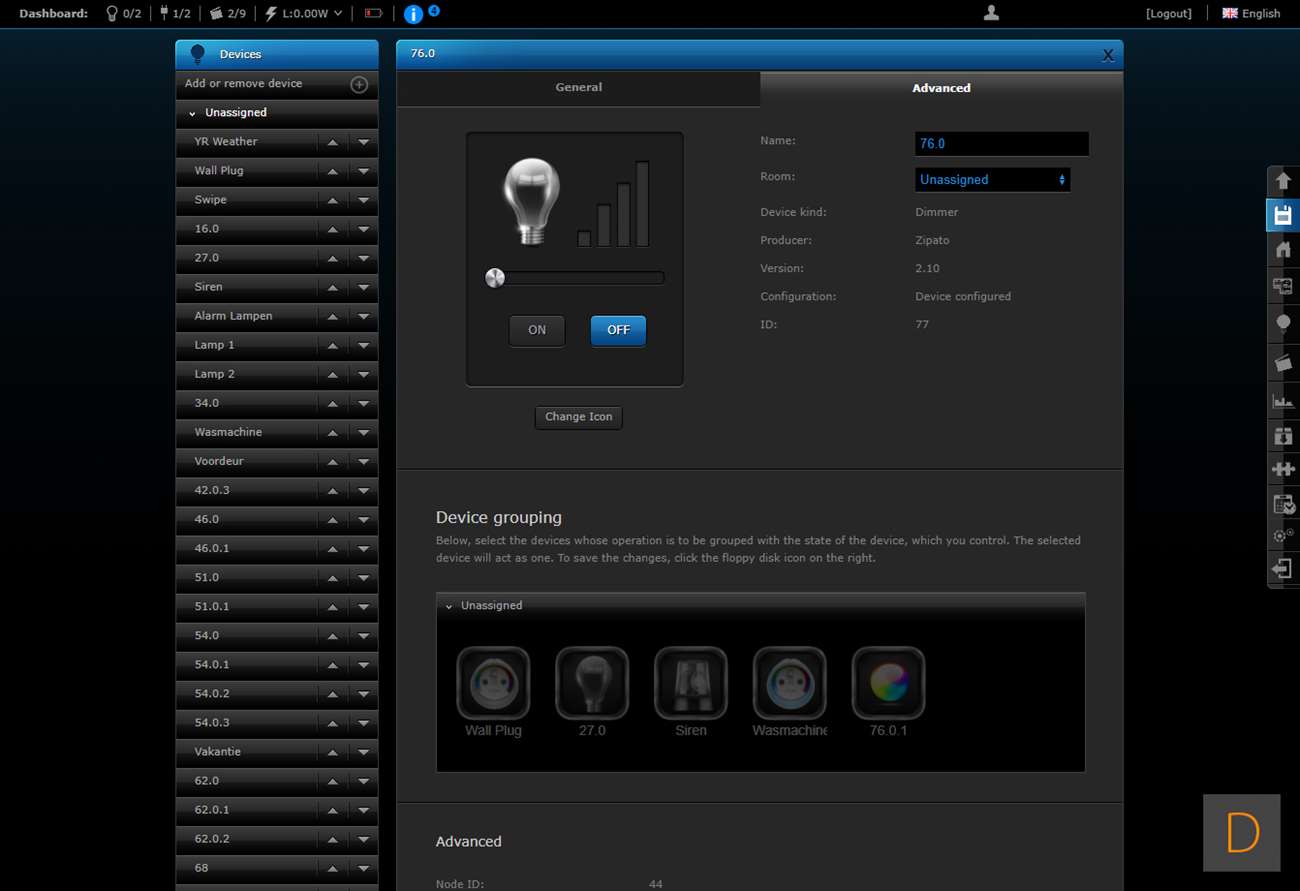This screenshot has height=891, width=1300.
Task: Click the dimmer brightness slider handle
Action: [494, 278]
